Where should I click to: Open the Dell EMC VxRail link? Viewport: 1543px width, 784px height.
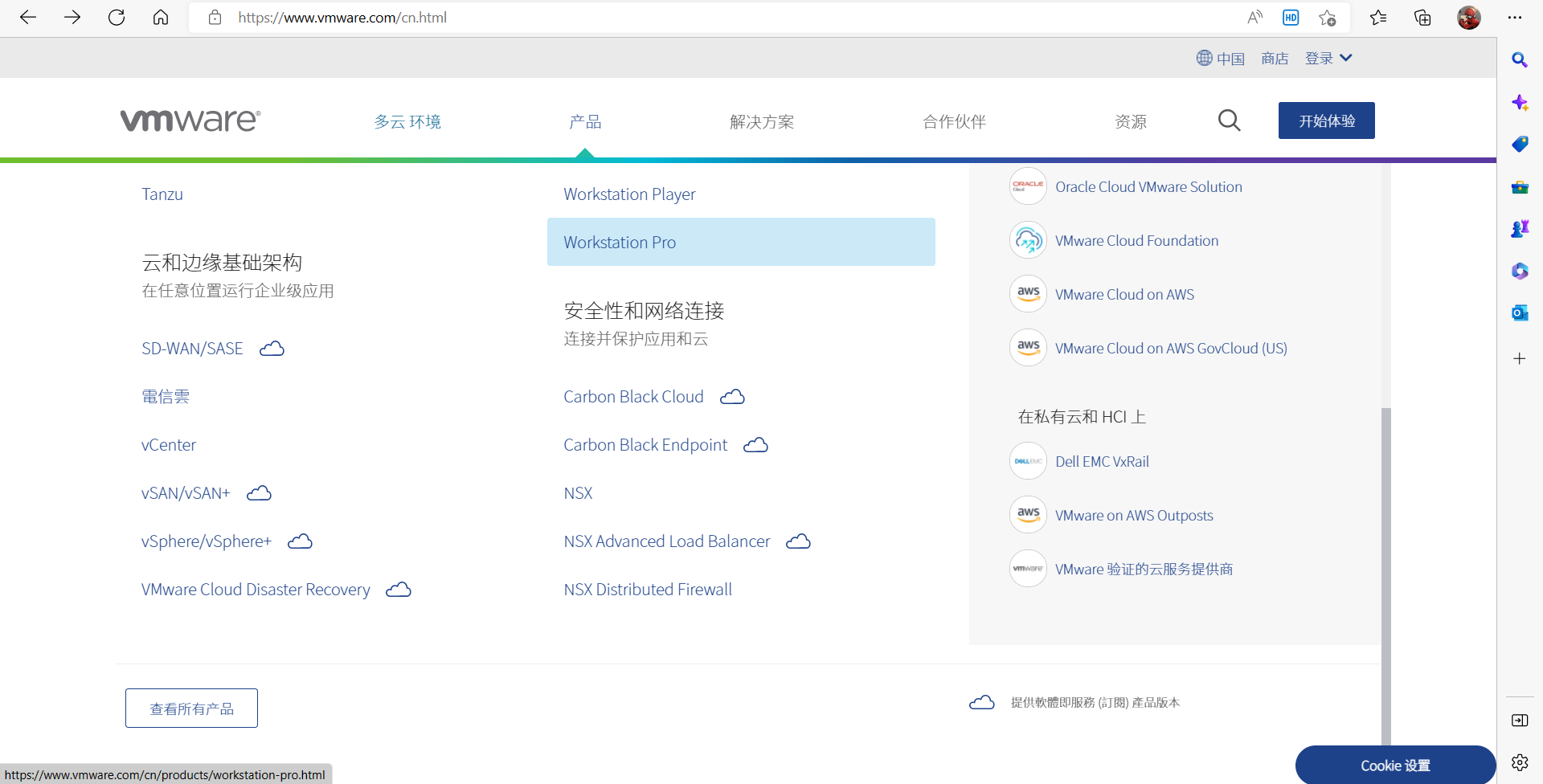coord(1102,461)
